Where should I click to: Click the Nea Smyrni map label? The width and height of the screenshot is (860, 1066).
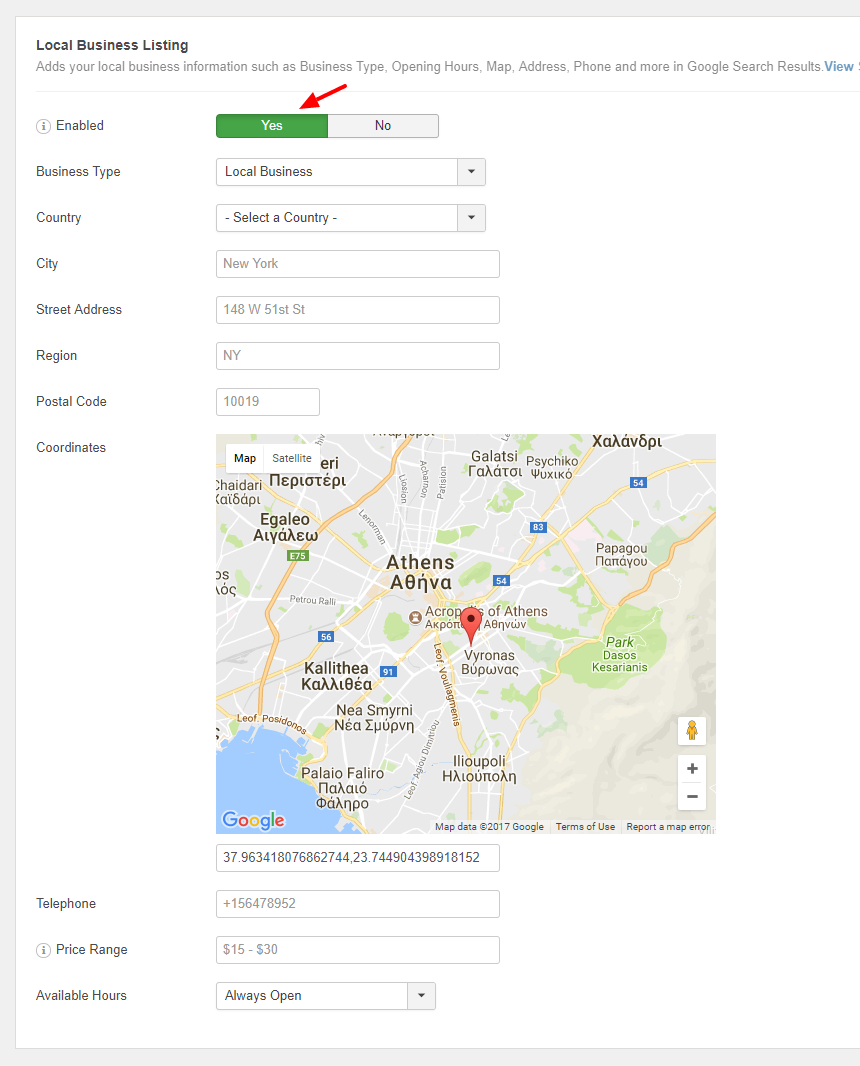point(374,717)
